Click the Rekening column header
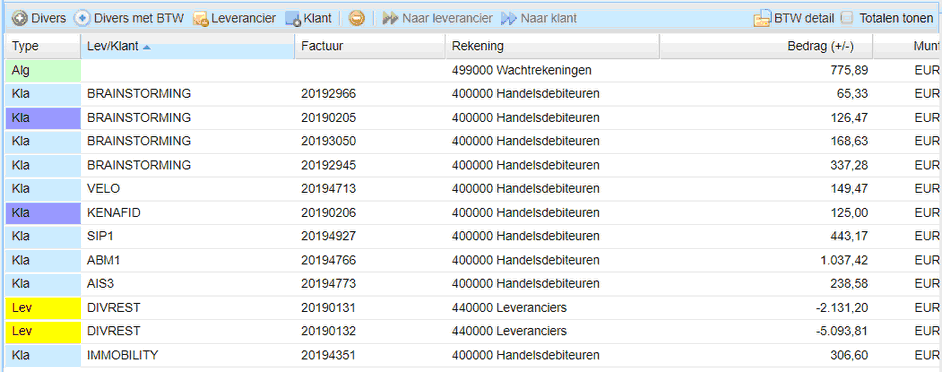 tap(552, 46)
